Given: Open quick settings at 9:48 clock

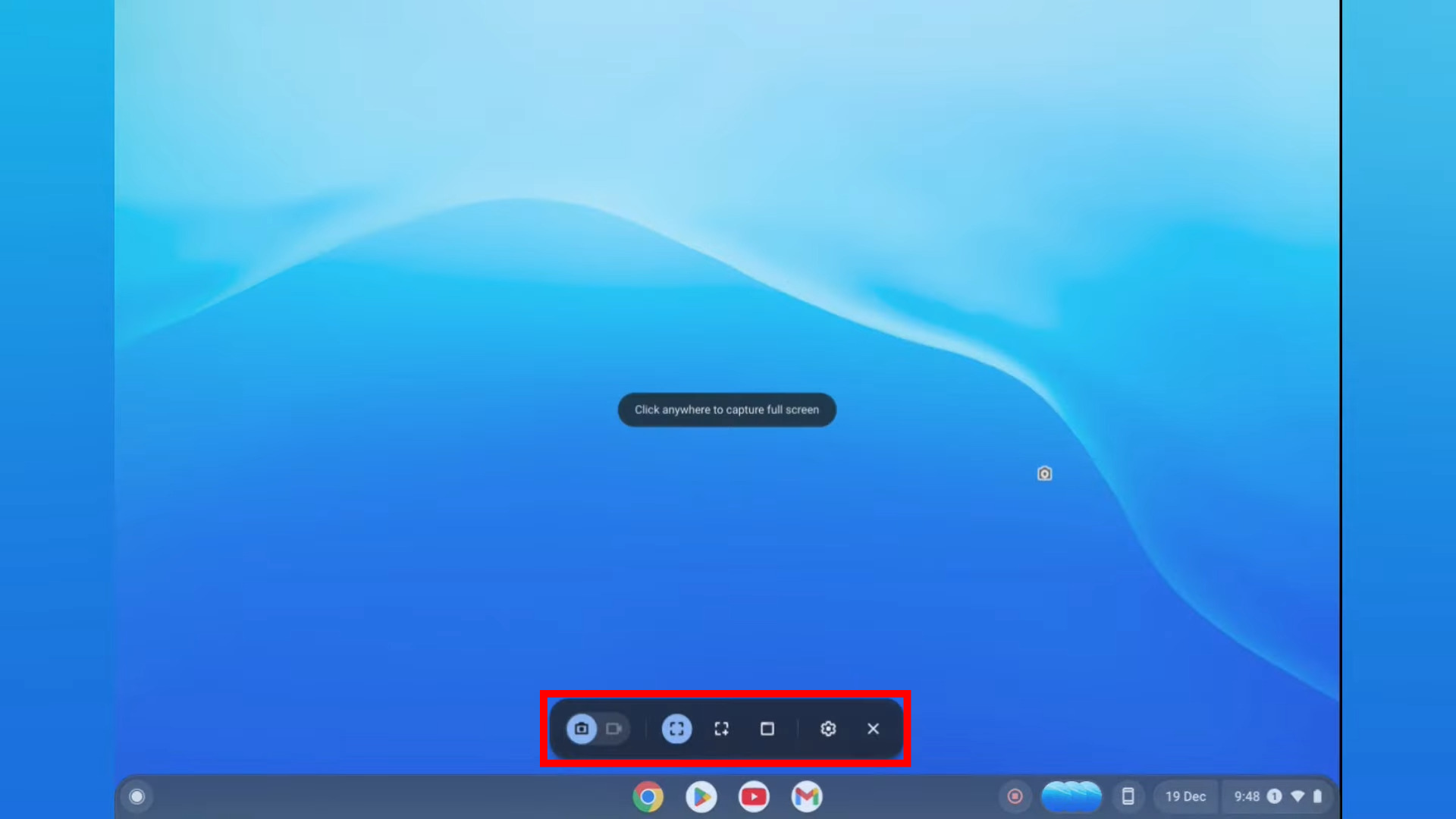Looking at the screenshot, I should click(x=1247, y=796).
